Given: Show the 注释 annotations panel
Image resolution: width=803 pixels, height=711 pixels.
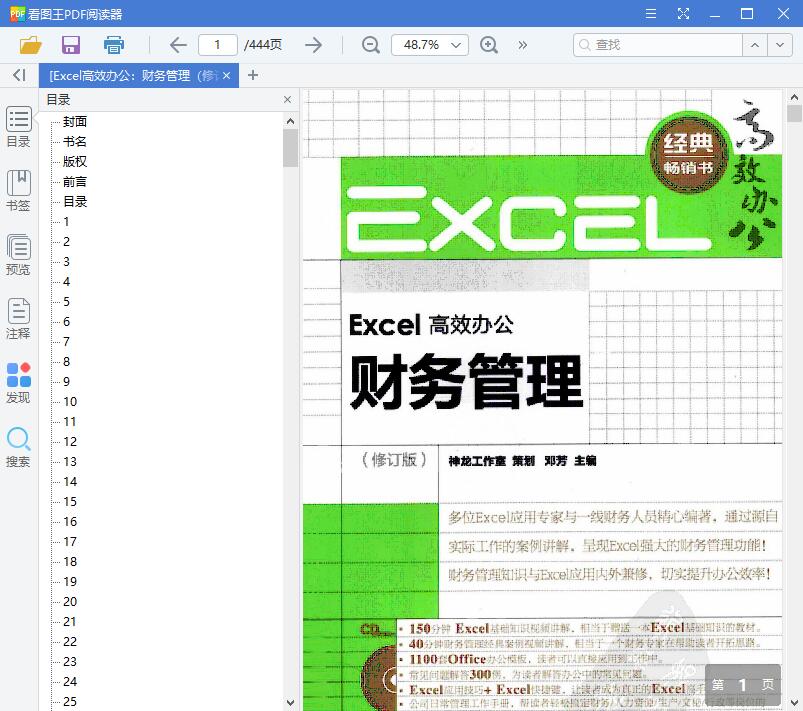Looking at the screenshot, I should 18,320.
